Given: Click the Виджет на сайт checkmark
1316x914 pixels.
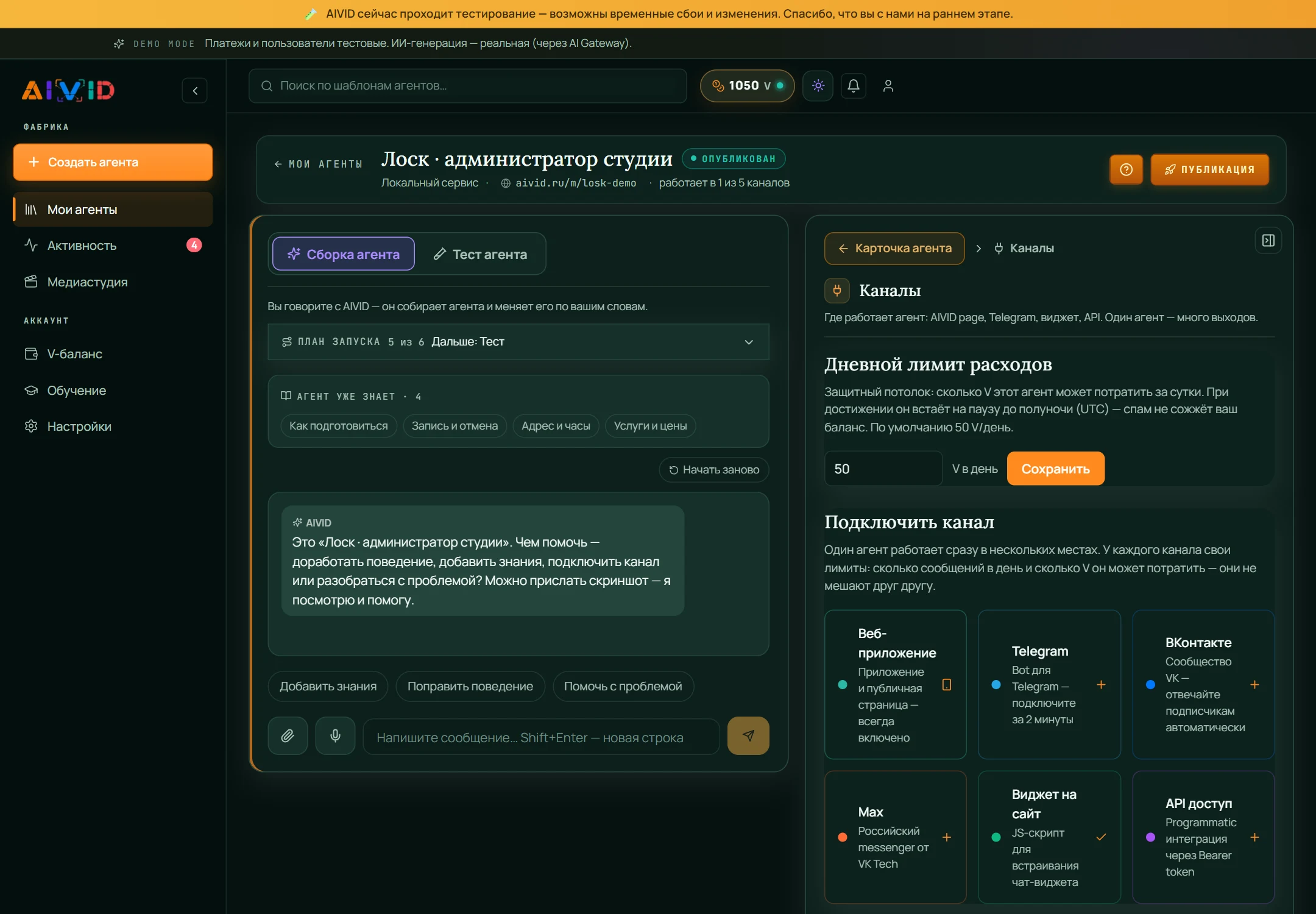Looking at the screenshot, I should pyautogui.click(x=1101, y=837).
